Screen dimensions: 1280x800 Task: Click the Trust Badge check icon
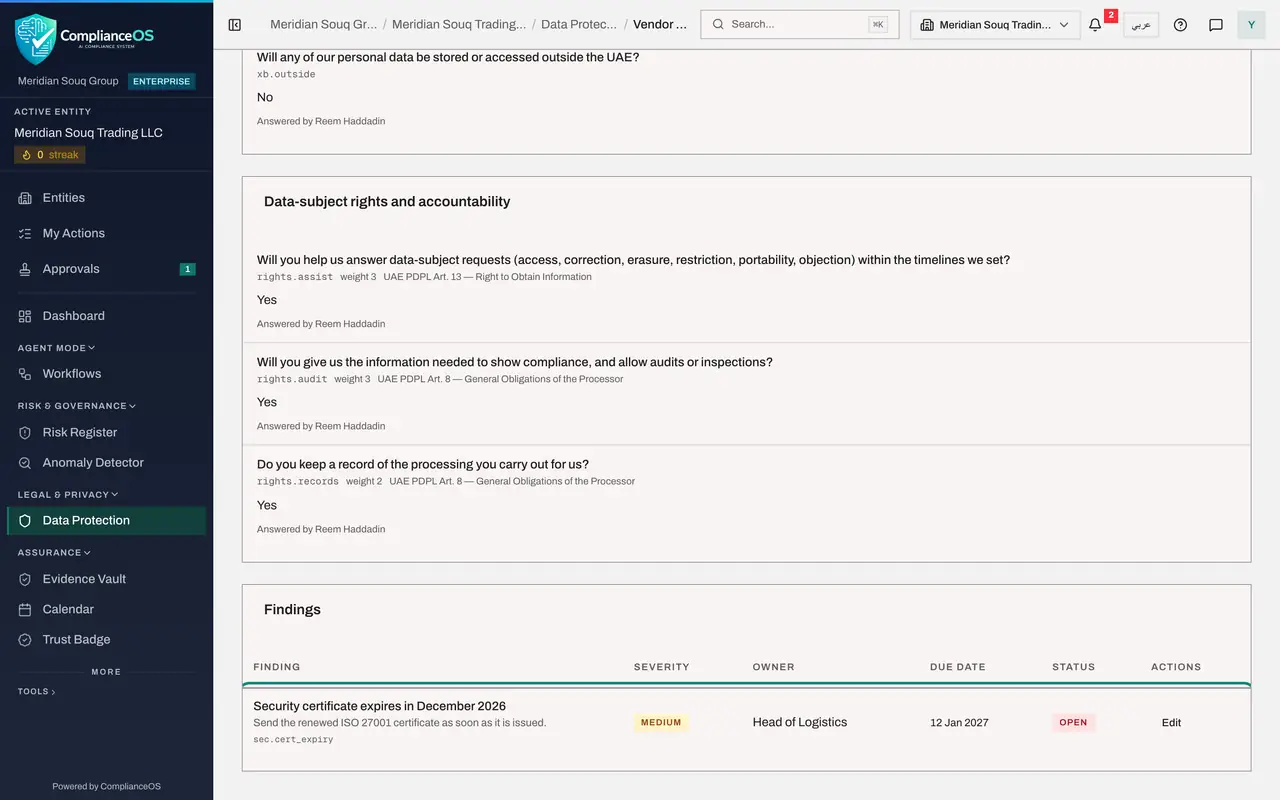(25, 640)
